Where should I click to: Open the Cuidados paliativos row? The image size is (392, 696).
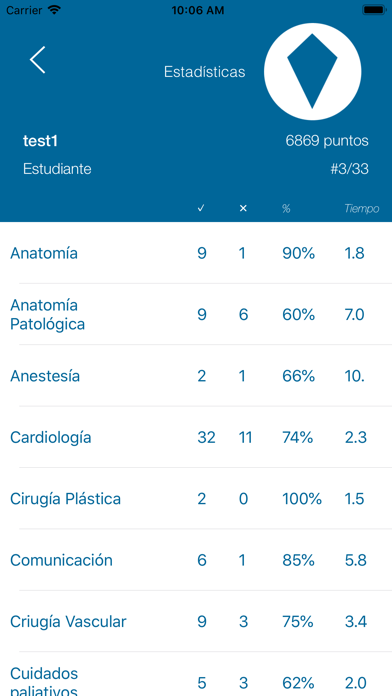pyautogui.click(x=196, y=674)
